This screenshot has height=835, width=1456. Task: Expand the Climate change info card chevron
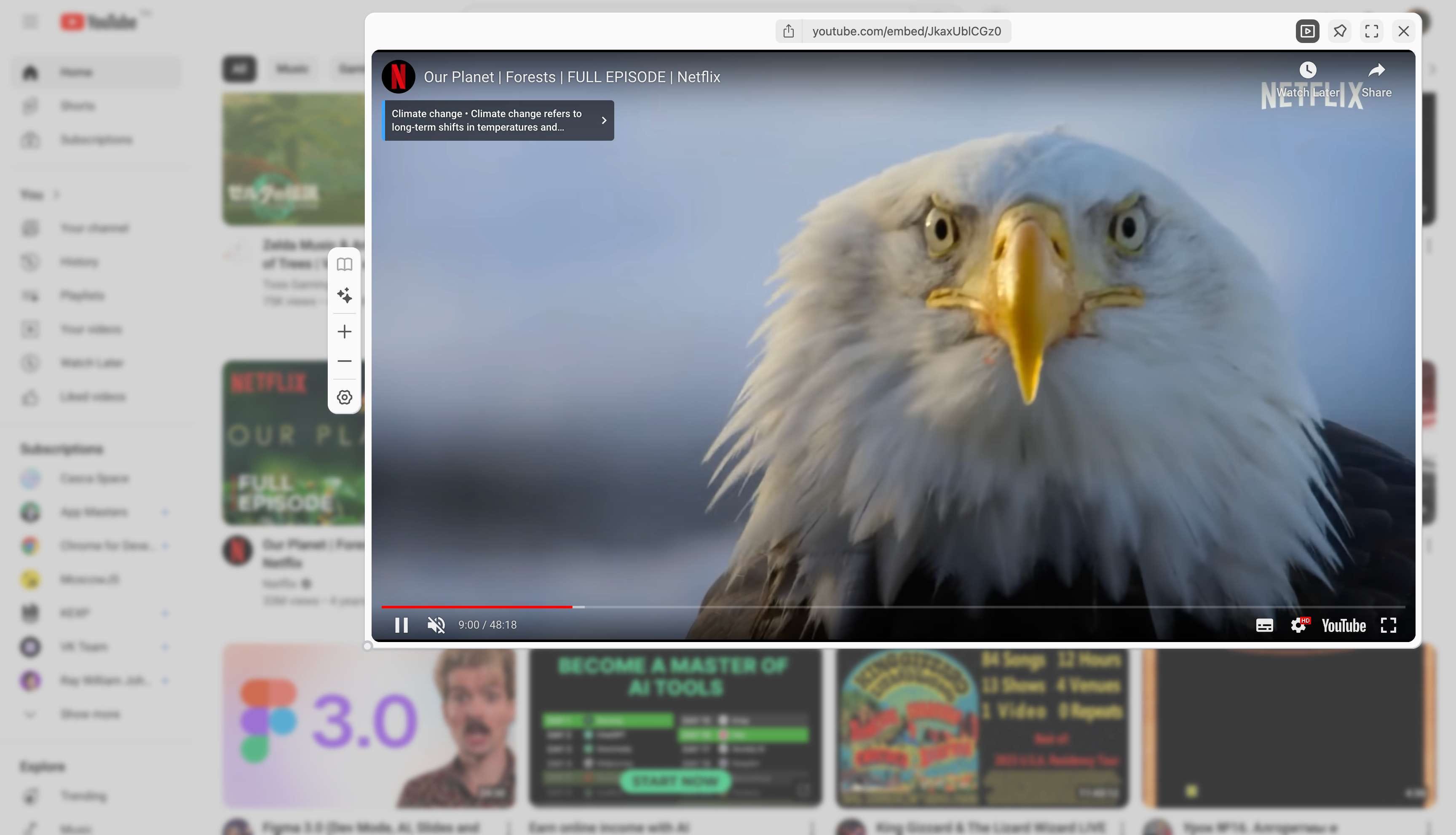coord(603,120)
